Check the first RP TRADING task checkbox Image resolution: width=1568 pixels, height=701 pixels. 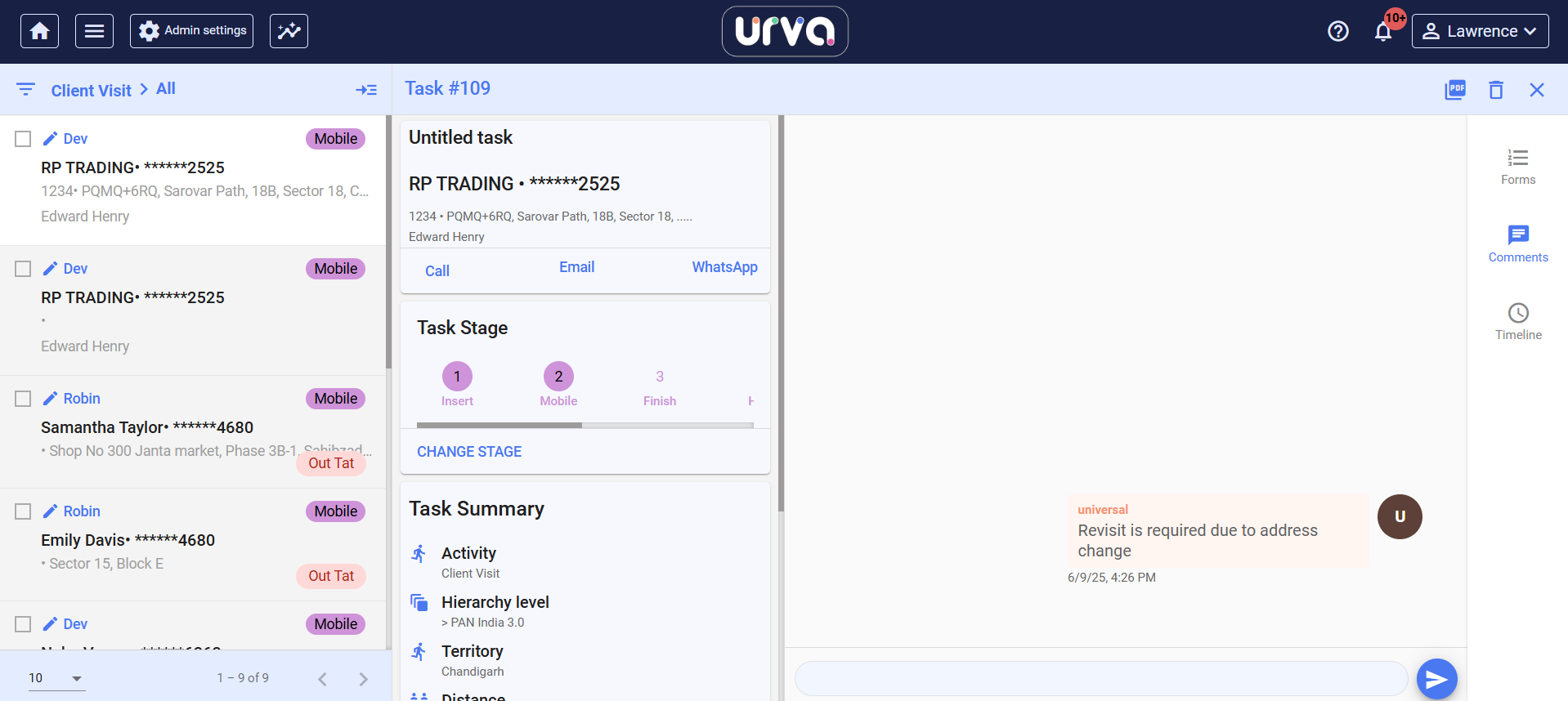pos(23,139)
